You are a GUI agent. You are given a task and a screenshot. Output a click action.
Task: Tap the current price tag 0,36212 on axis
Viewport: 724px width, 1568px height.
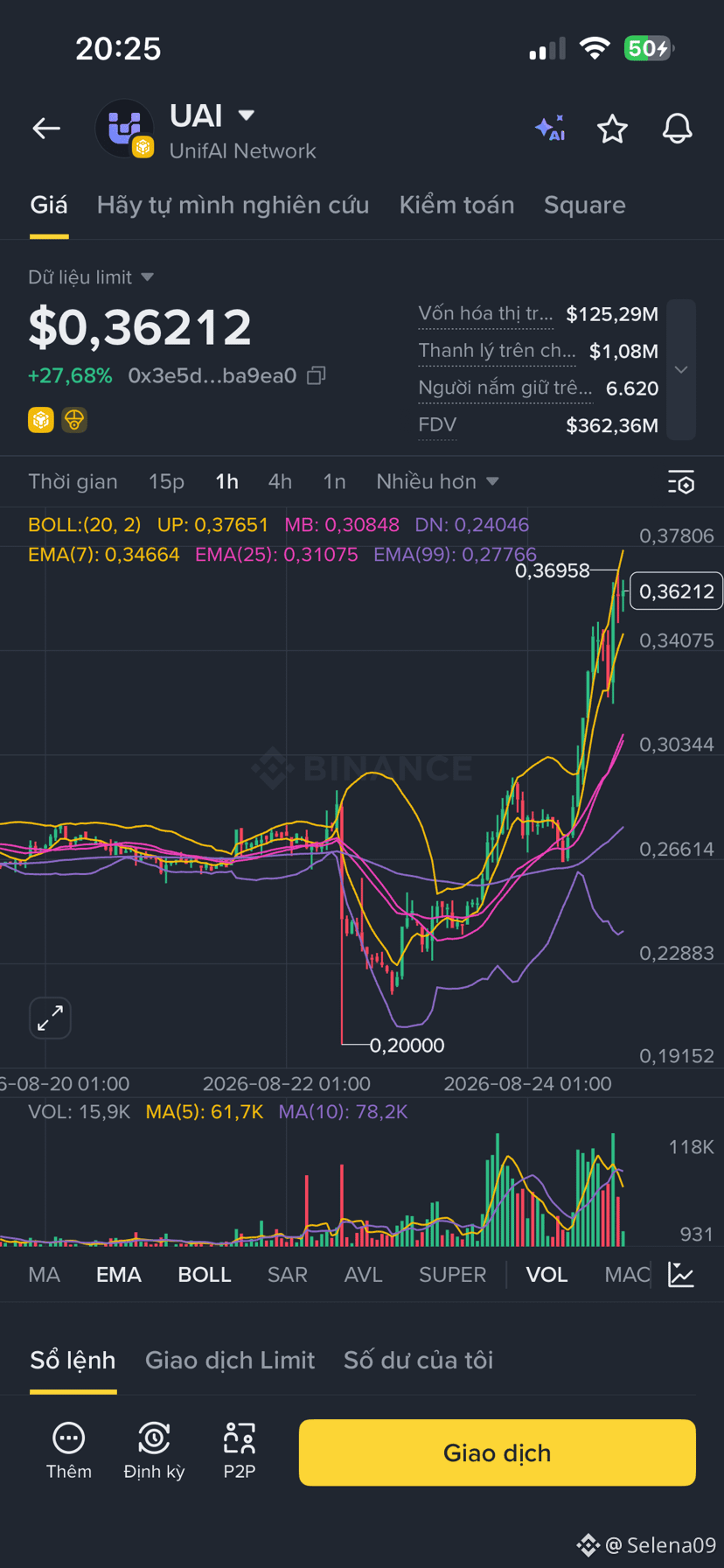pos(676,591)
